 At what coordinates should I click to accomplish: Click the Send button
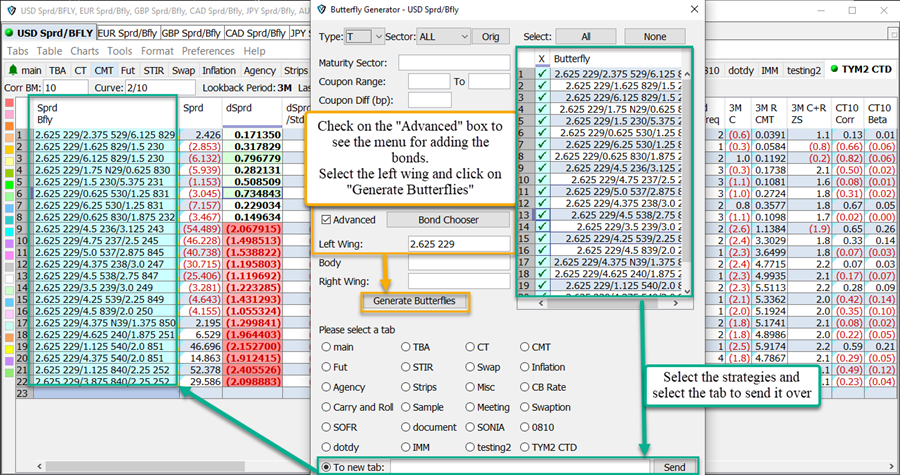coord(674,467)
